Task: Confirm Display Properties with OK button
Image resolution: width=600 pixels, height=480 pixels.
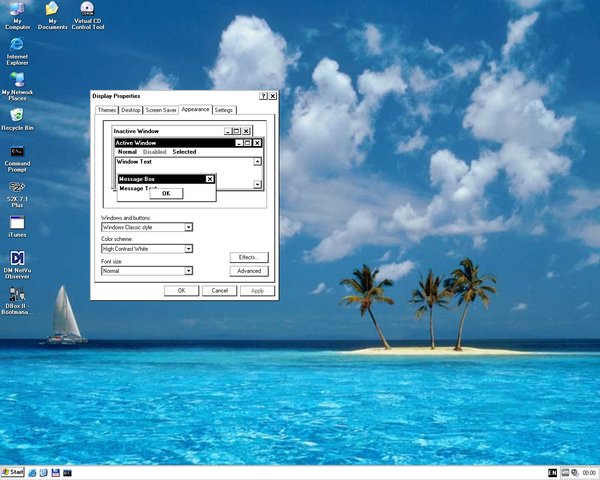Action: (x=181, y=291)
